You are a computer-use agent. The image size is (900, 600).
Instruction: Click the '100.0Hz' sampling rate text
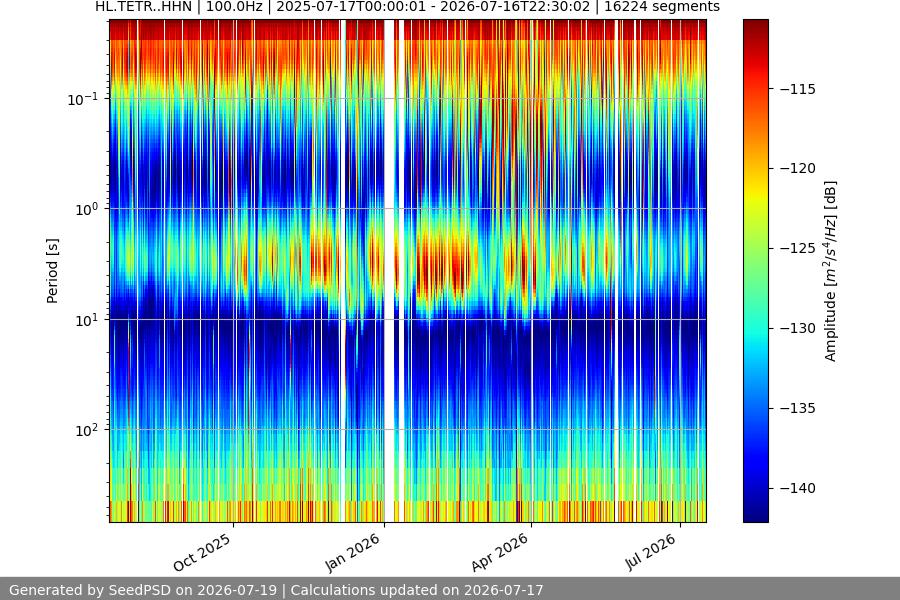coord(234,7)
